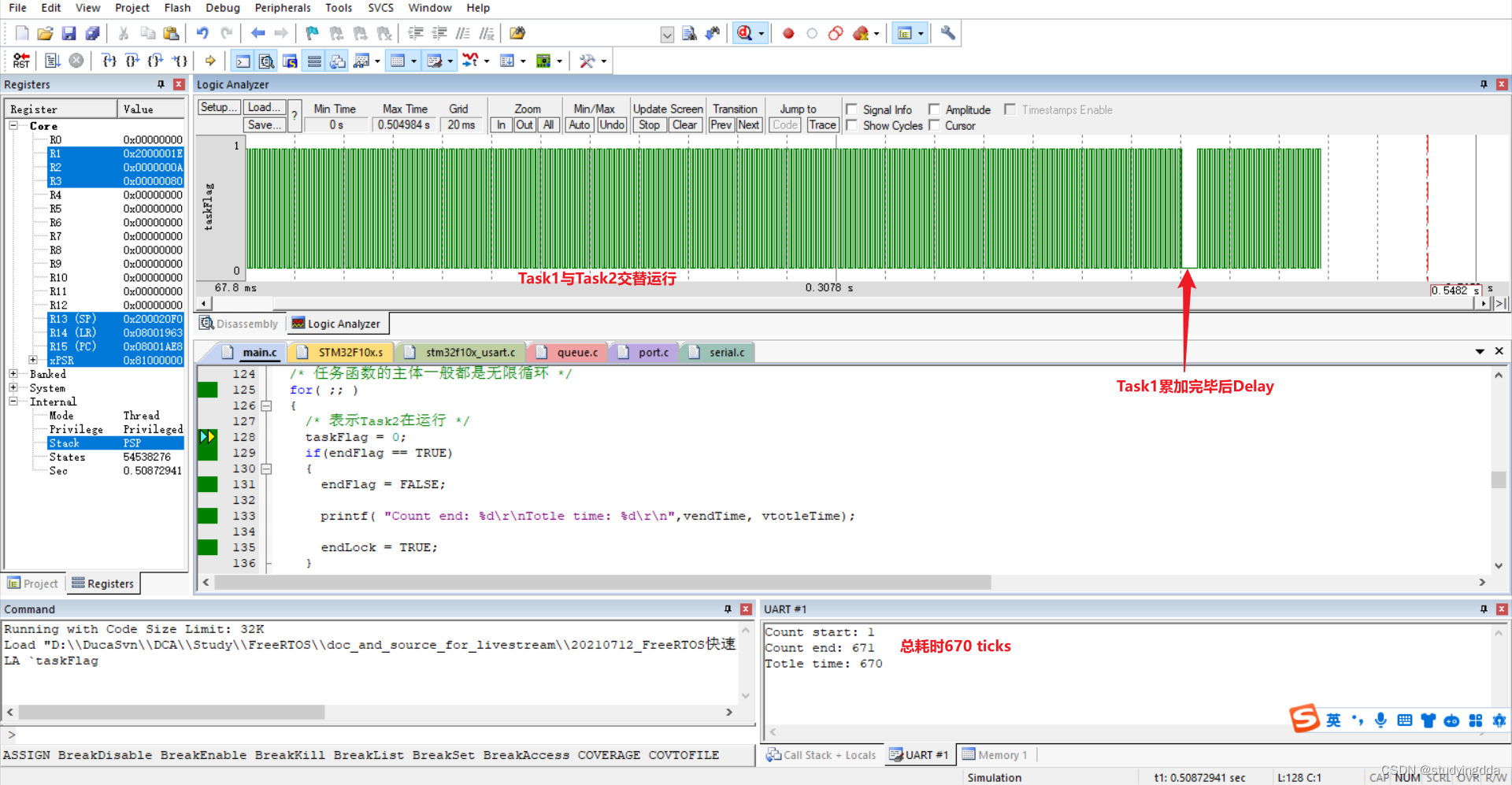1512x785 pixels.
Task: Enable the Amplitude checkbox
Action: click(934, 109)
